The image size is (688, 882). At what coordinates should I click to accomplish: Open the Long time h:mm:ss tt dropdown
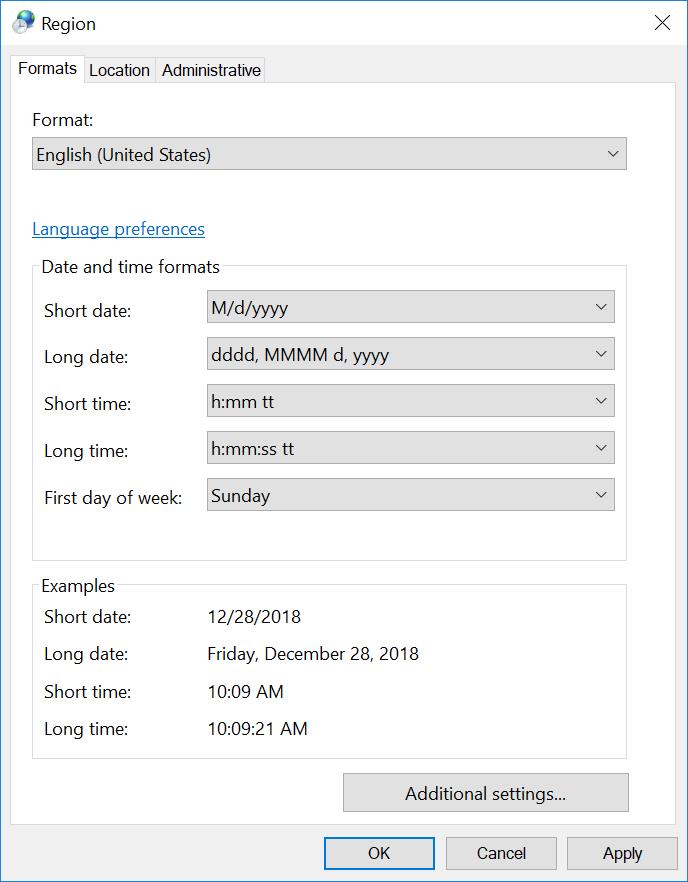[x=410, y=449]
